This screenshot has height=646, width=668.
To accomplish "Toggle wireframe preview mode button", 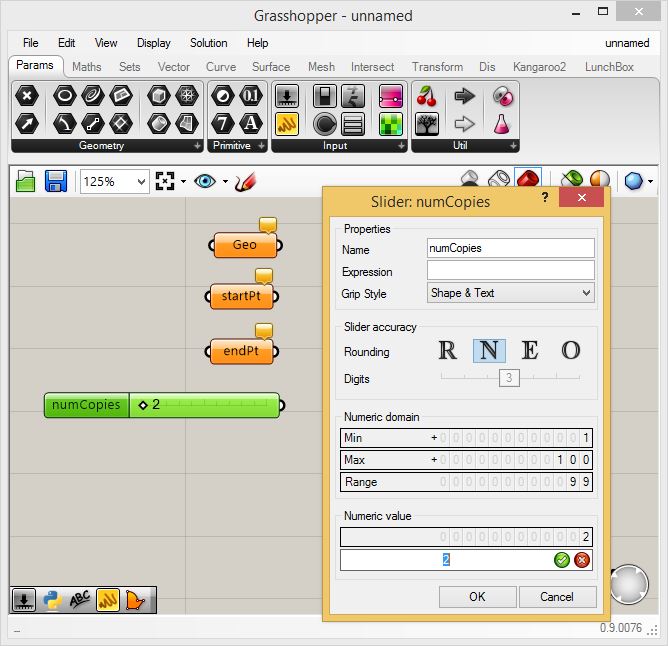I will 498,178.
